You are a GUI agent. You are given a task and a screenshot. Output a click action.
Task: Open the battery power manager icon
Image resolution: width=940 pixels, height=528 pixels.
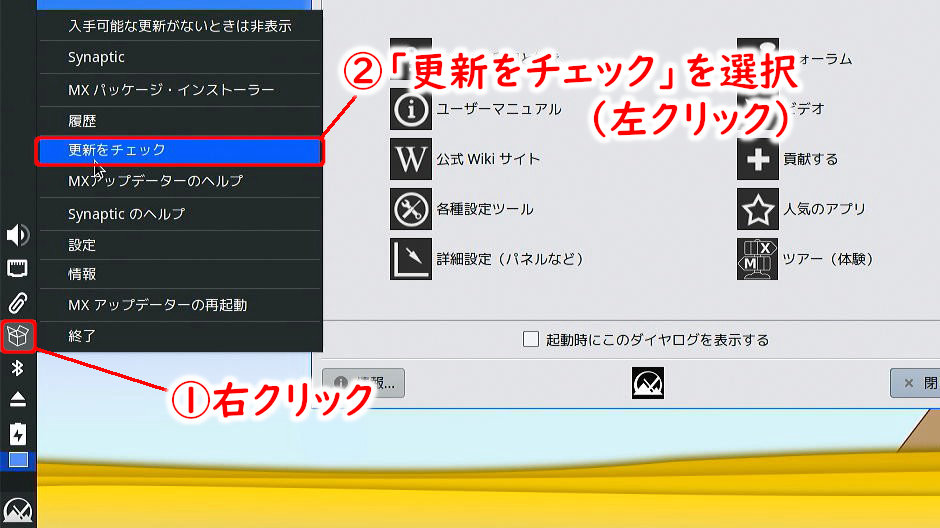[17, 433]
